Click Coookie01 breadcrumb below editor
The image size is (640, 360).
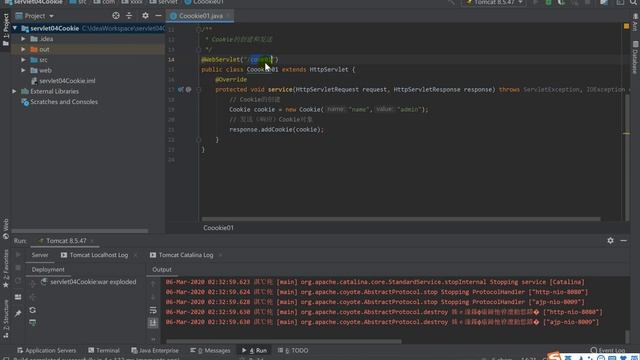point(218,228)
